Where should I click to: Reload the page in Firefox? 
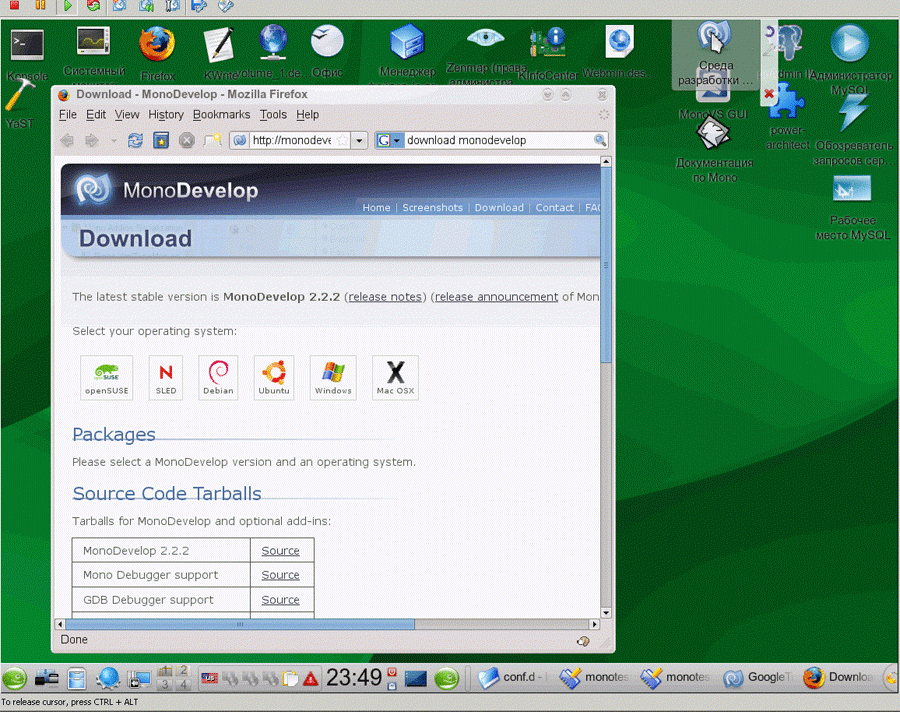click(x=135, y=140)
